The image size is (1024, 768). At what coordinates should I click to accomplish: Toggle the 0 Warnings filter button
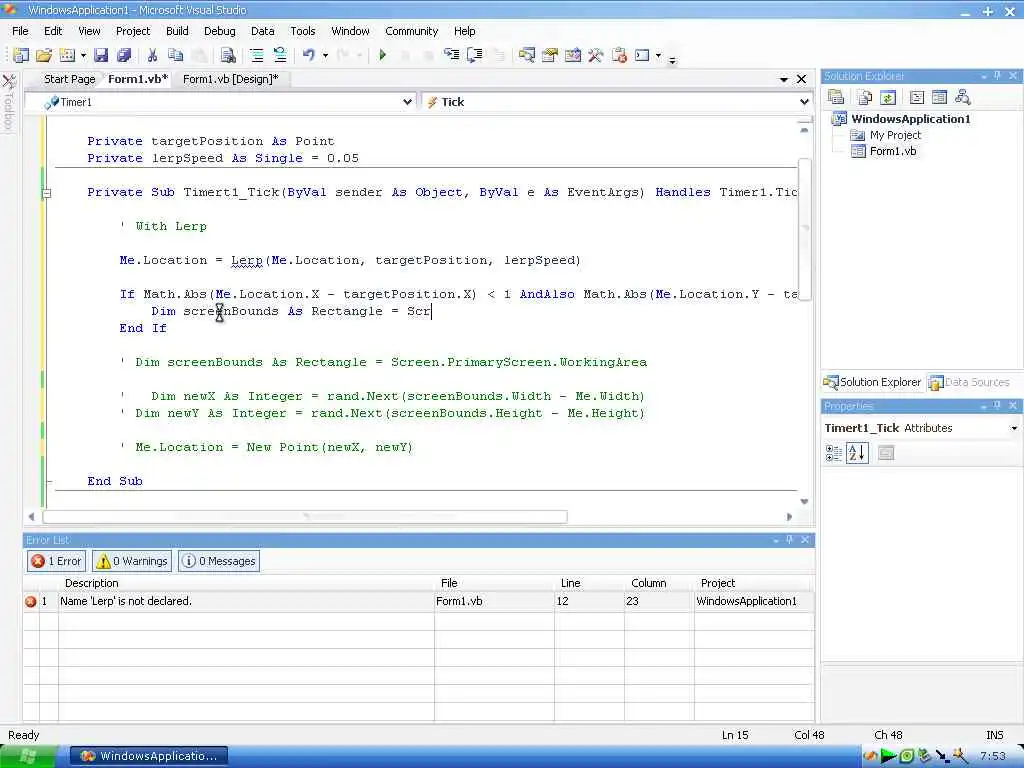tap(132, 561)
